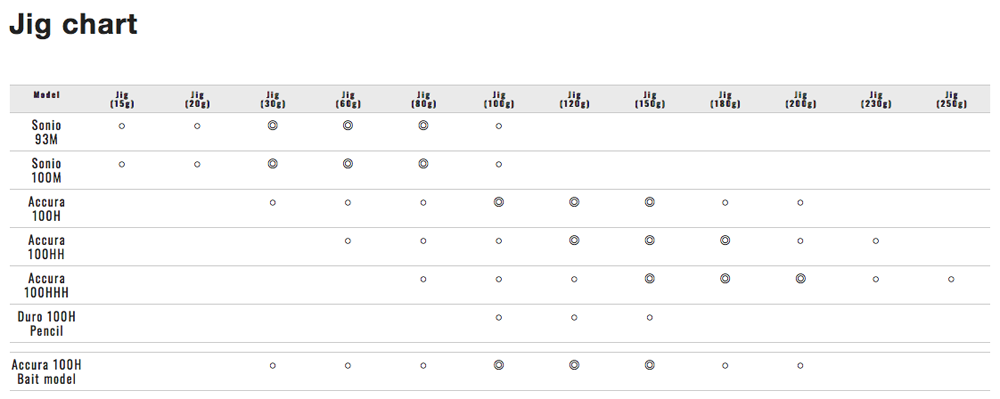Click the Duro 100H Pencil row label
Image resolution: width=1000 pixels, height=399 pixels.
pyautogui.click(x=47, y=324)
